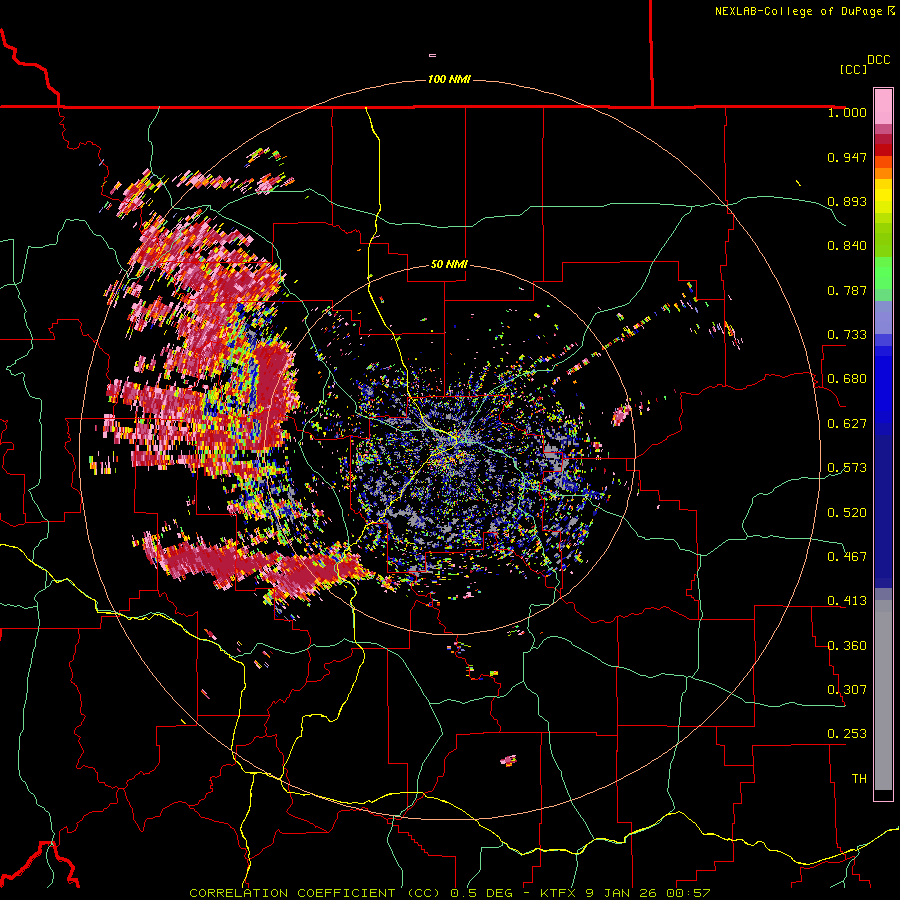
Task: Click the 50 NMI range ring label
Action: (x=449, y=264)
